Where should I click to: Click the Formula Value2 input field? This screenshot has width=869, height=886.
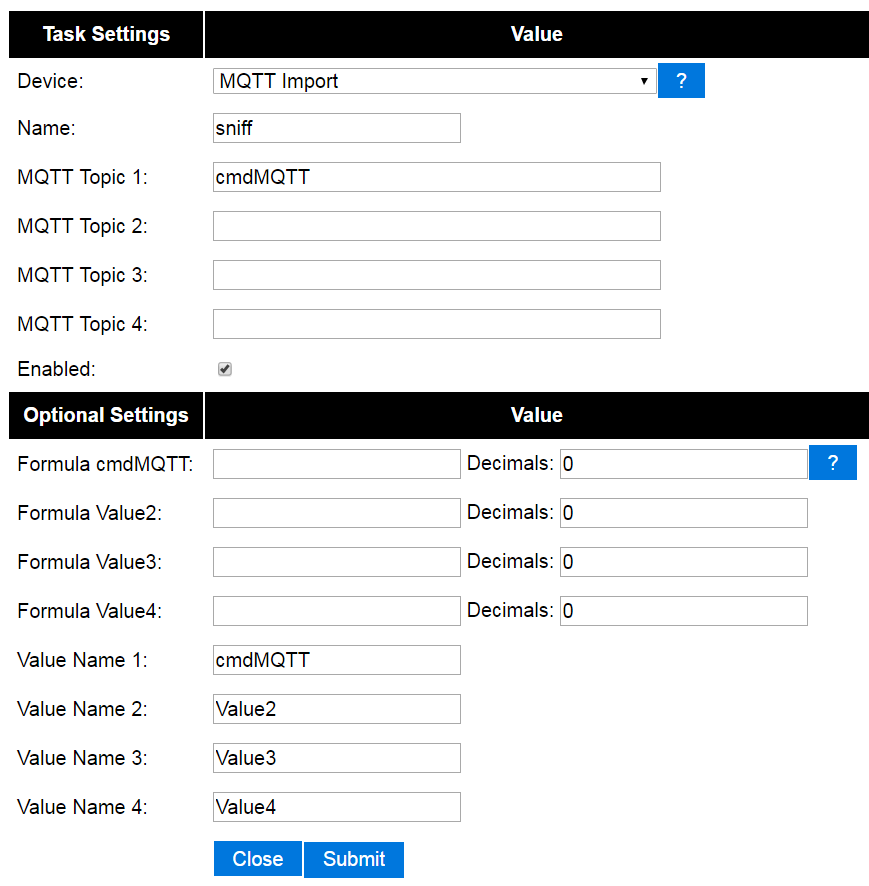(x=337, y=513)
